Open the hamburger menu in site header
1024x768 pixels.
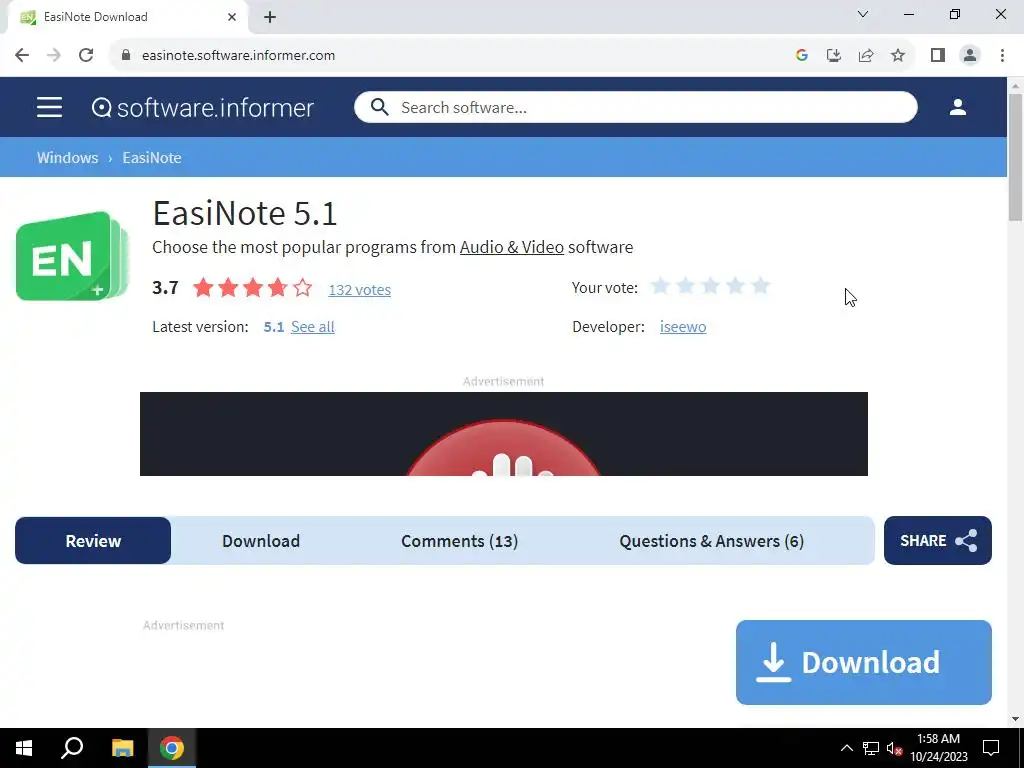(50, 107)
